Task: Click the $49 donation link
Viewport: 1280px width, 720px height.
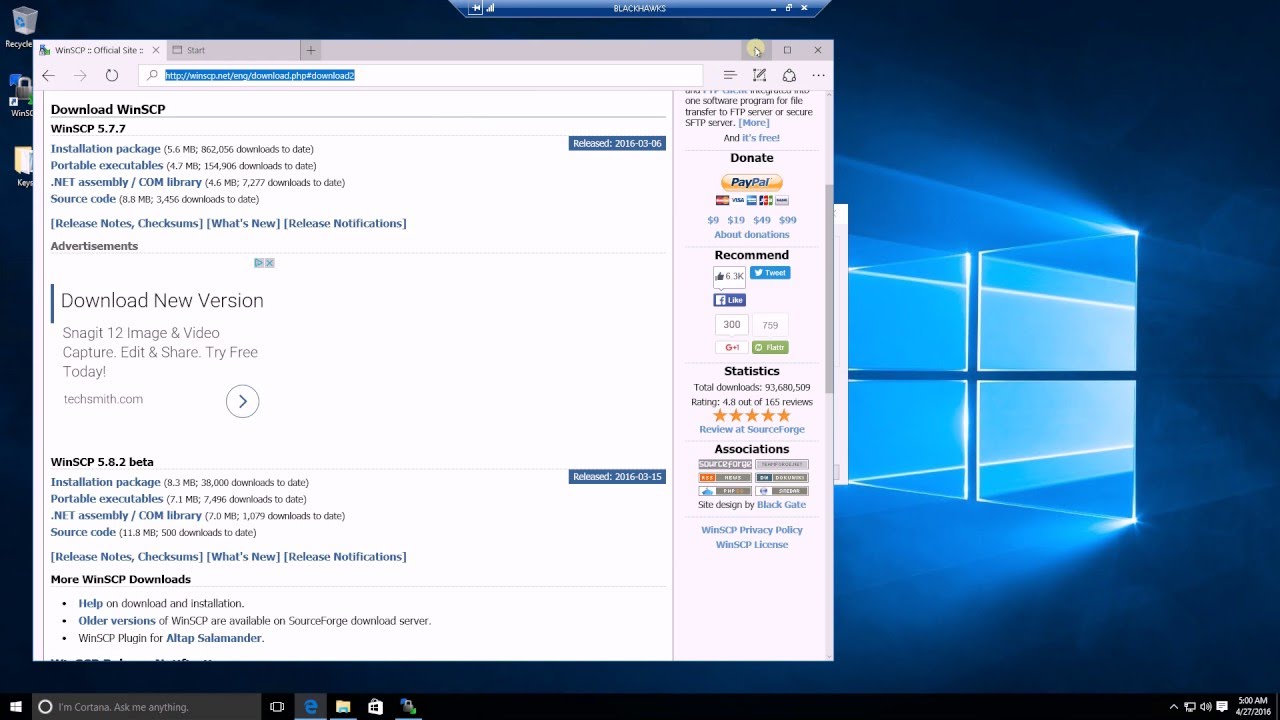Action: click(762, 220)
